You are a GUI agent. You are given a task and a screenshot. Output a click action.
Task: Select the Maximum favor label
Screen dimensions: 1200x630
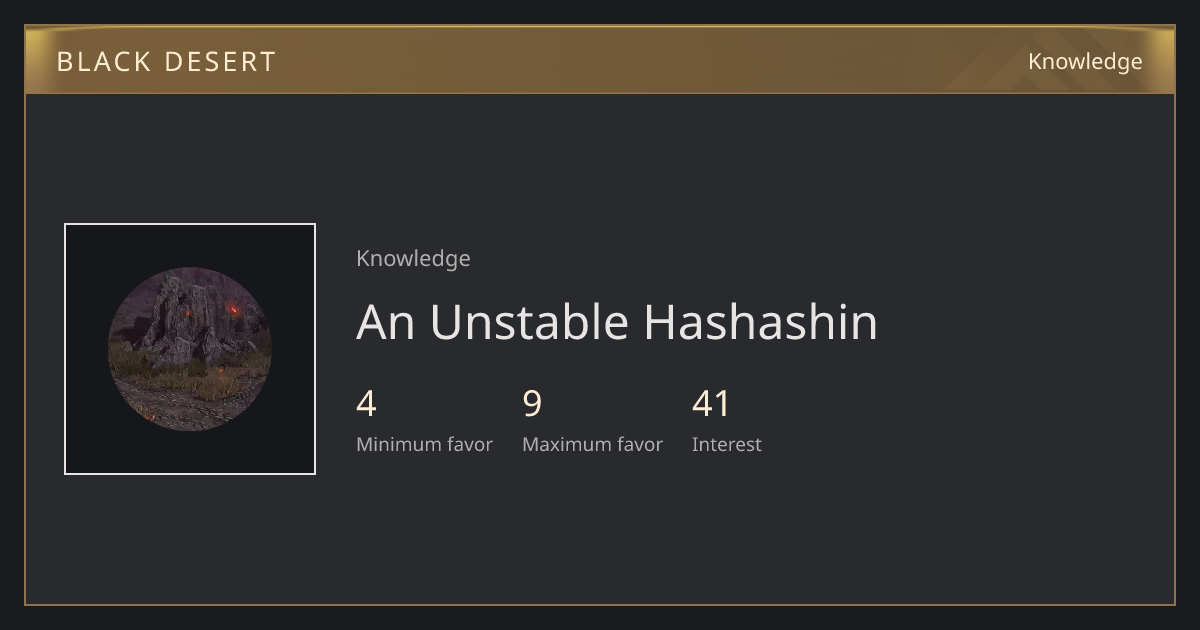[592, 445]
